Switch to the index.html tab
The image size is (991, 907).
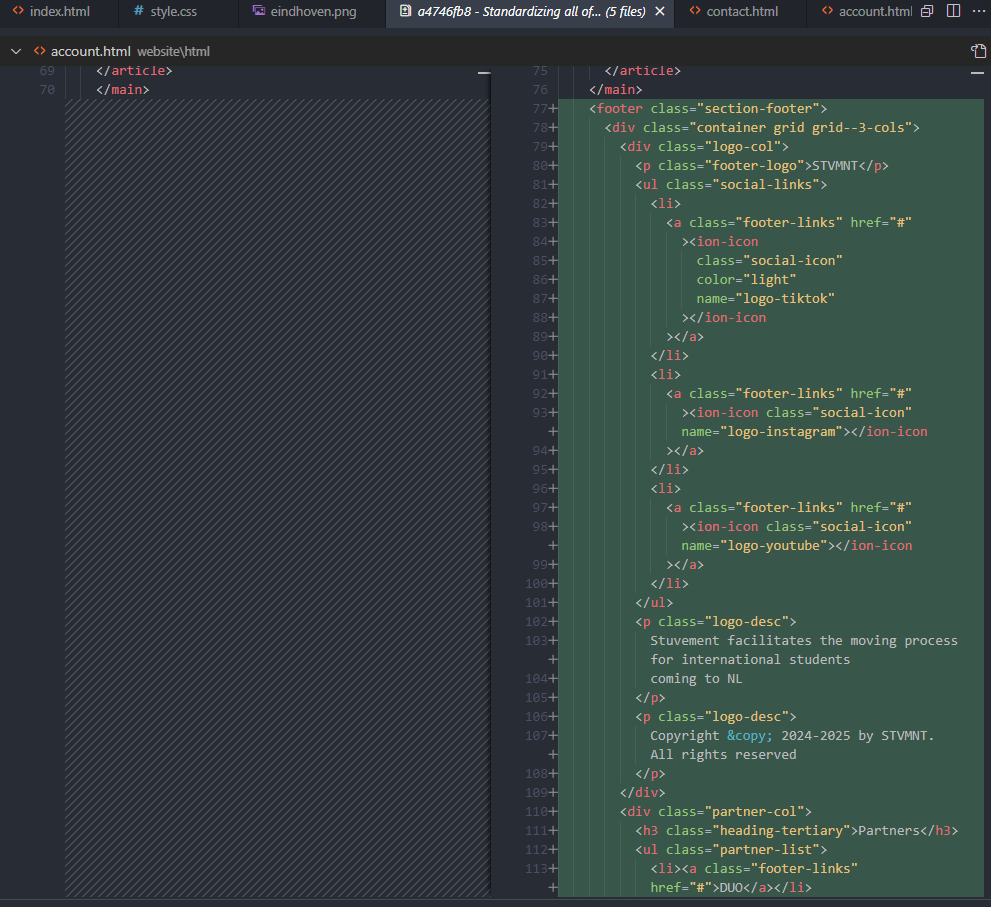[x=59, y=12]
